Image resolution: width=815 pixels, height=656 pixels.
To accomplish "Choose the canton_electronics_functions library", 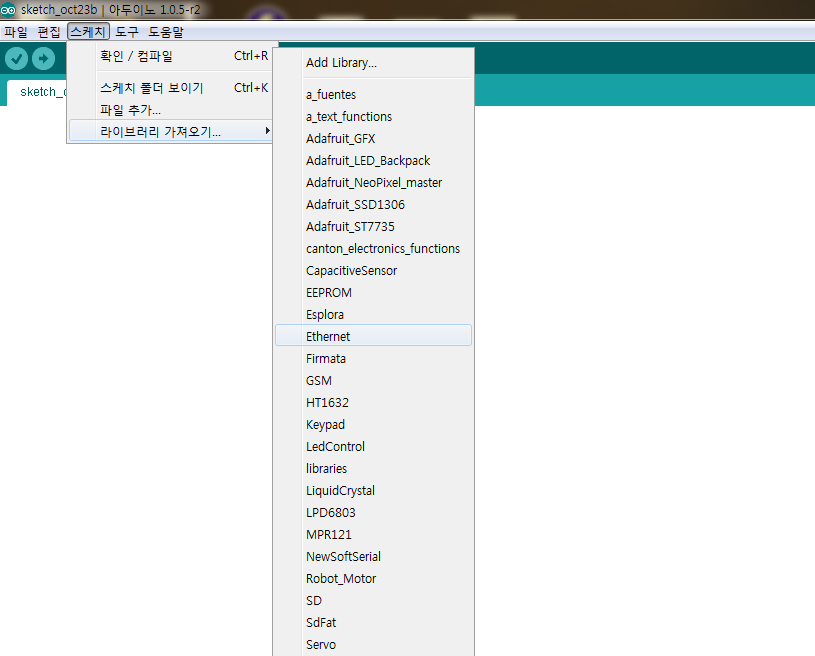I will [373, 249].
